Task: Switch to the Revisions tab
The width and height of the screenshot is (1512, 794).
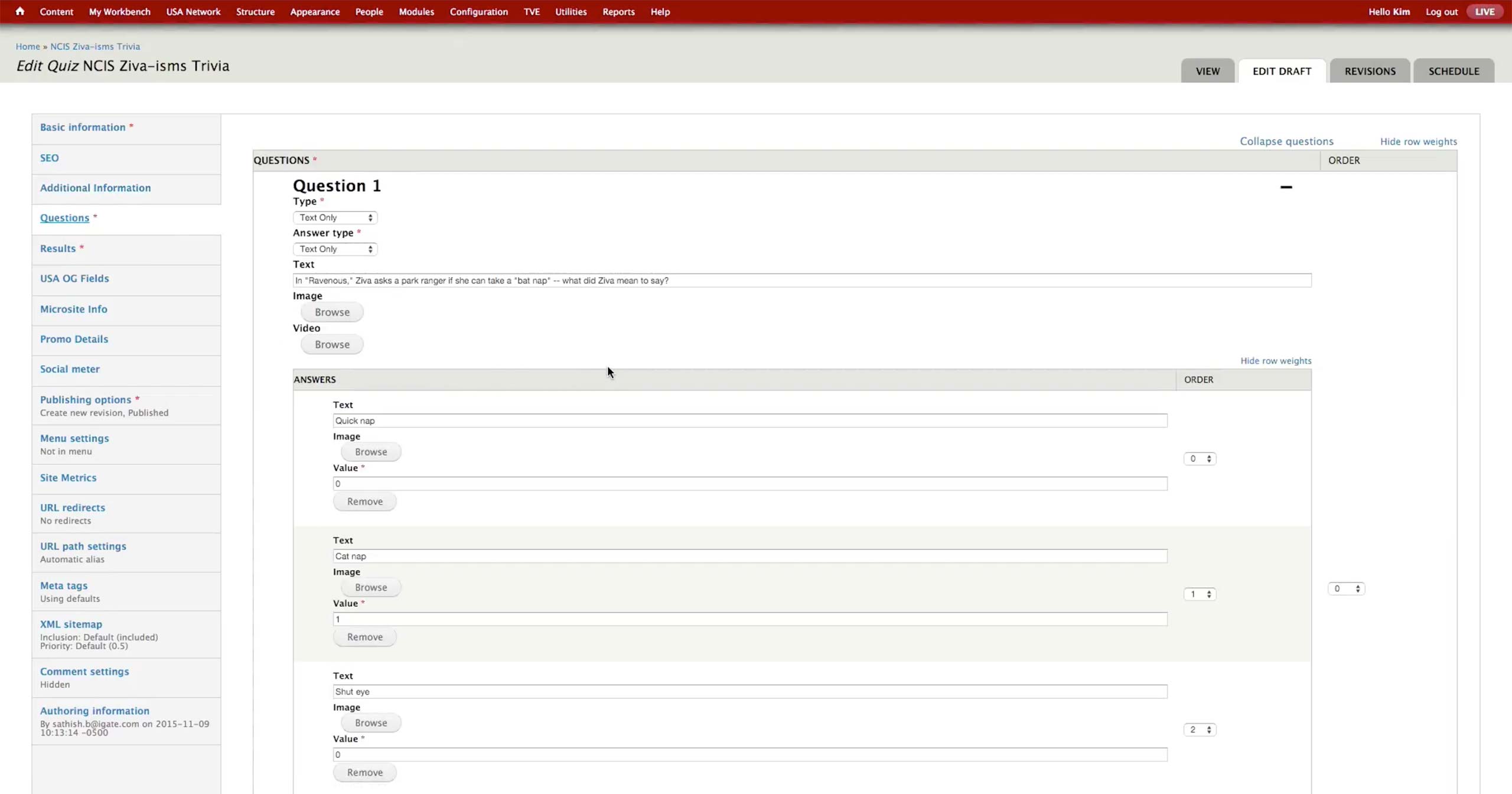Action: point(1370,71)
